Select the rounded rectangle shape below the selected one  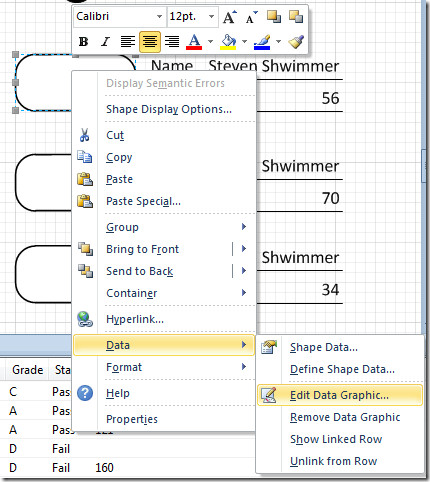click(x=43, y=182)
